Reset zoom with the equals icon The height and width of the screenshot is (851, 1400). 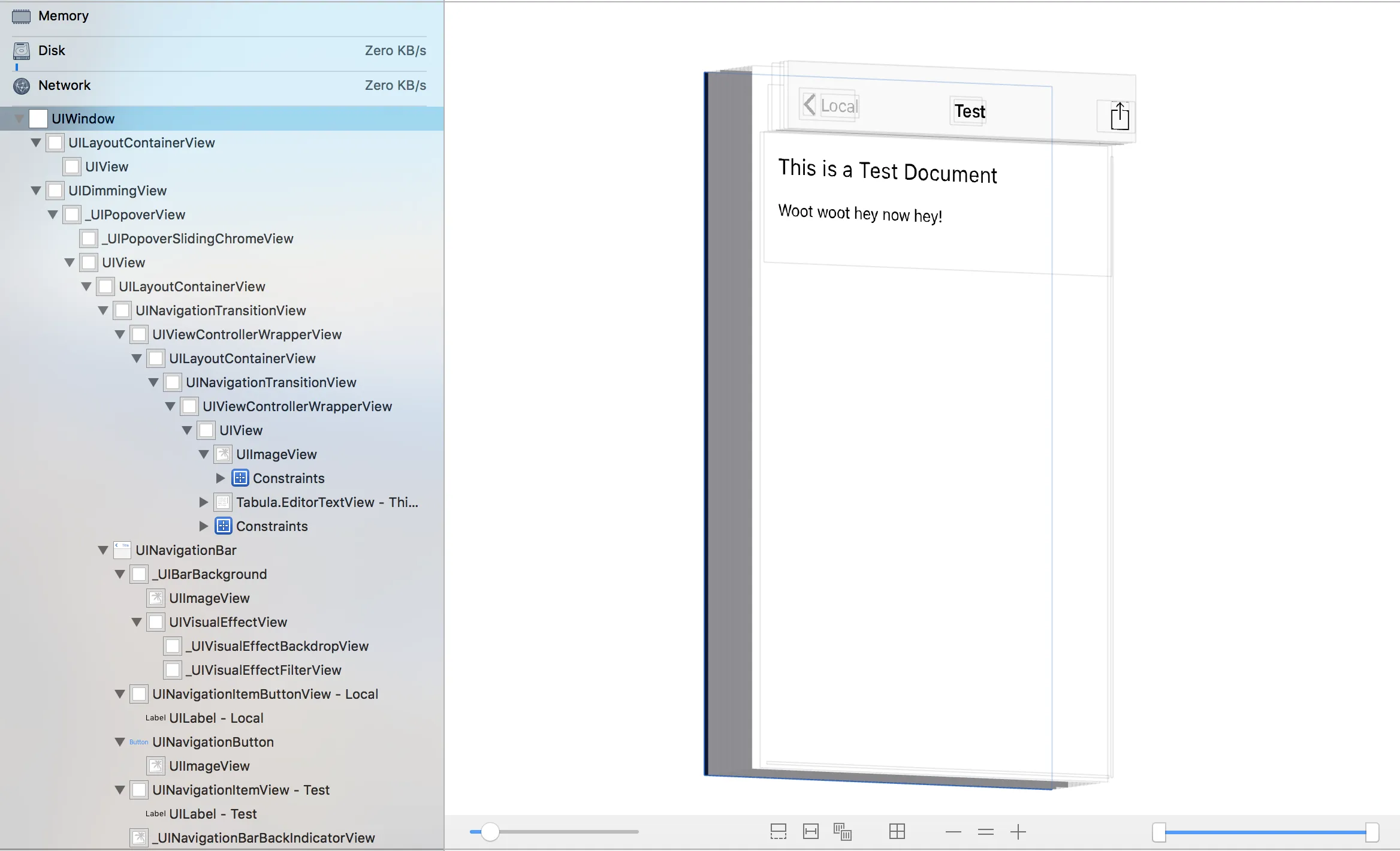(985, 832)
